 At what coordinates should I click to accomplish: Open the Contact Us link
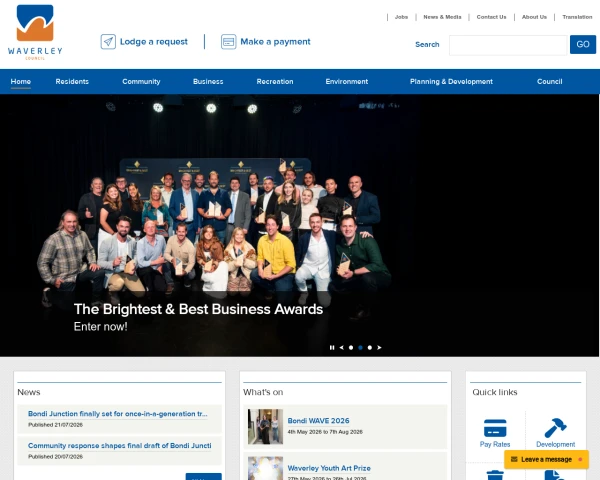pyautogui.click(x=491, y=17)
